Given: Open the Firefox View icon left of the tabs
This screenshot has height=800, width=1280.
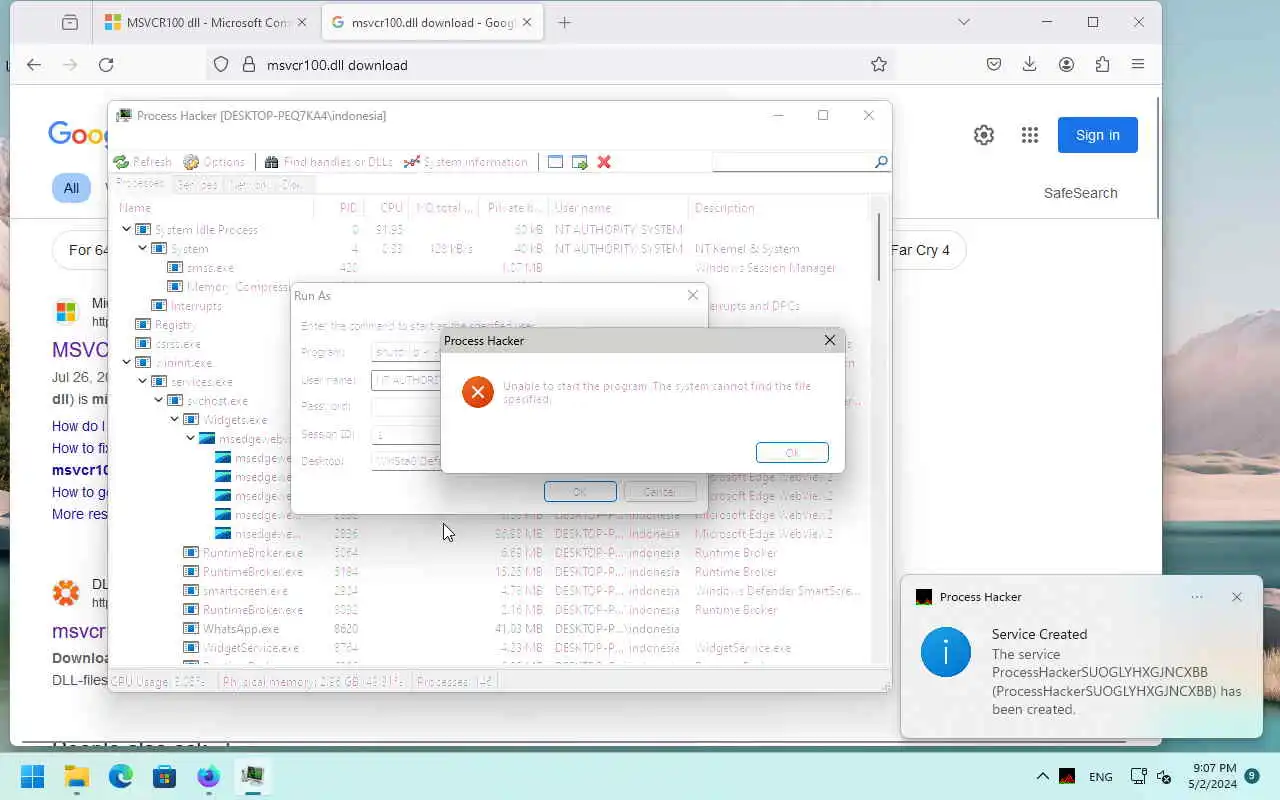Looking at the screenshot, I should (70, 22).
